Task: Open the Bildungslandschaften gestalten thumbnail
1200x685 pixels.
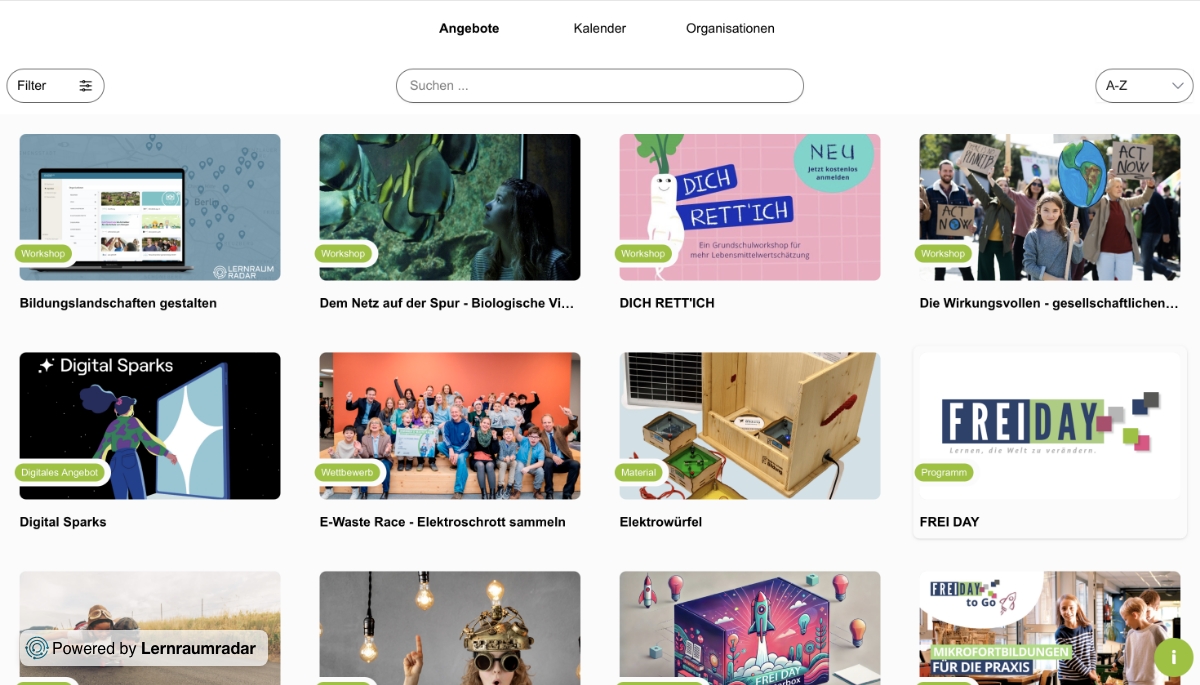Action: click(150, 207)
